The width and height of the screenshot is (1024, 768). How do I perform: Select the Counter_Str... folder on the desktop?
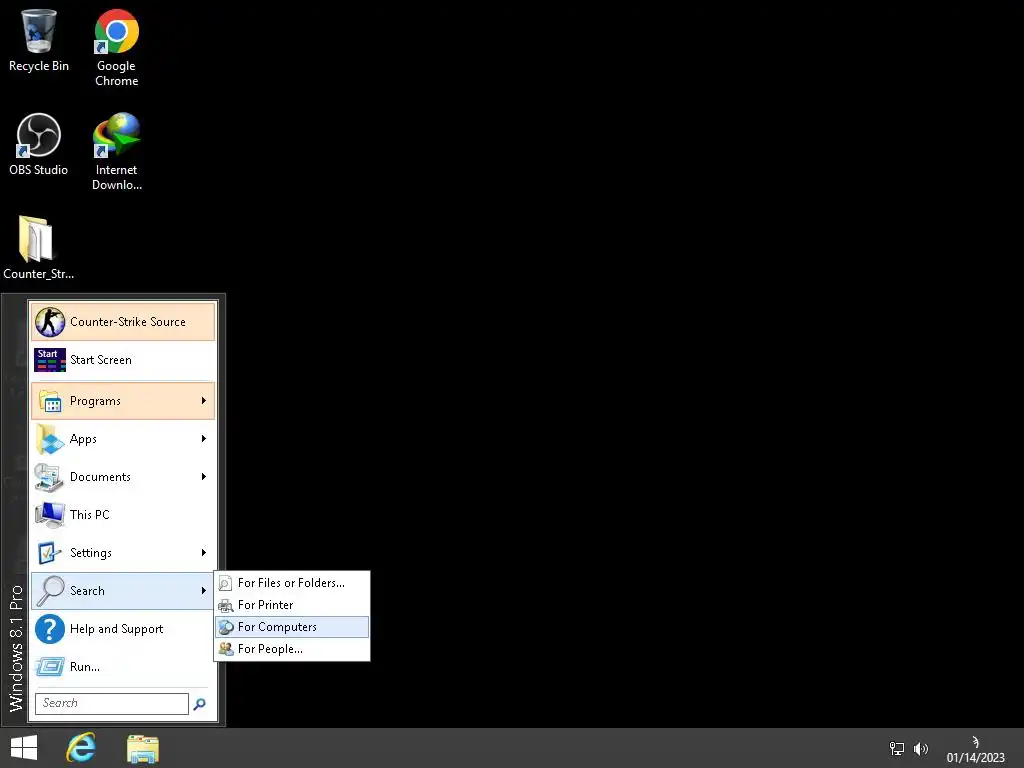(38, 248)
